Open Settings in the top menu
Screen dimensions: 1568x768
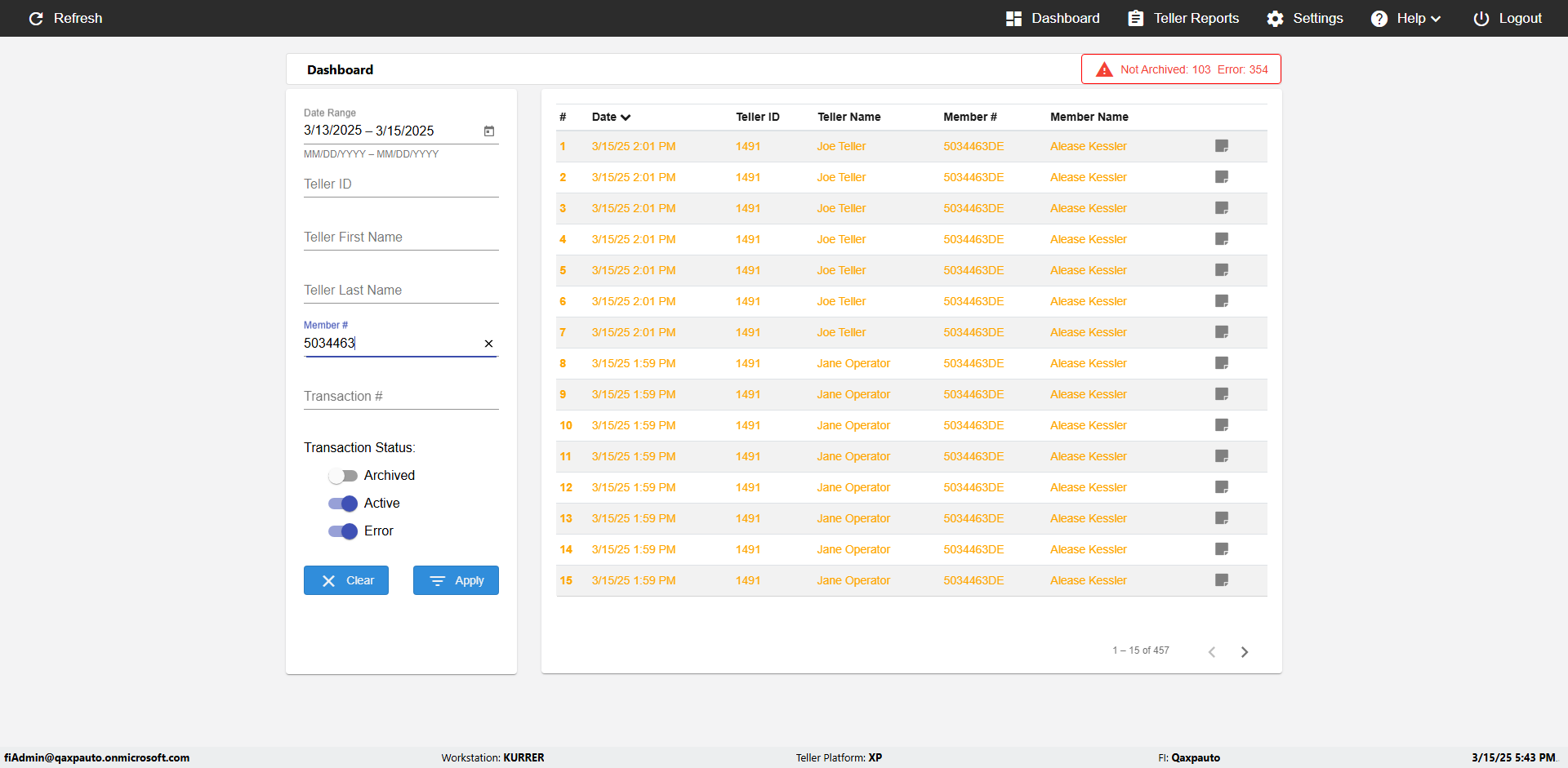1305,18
